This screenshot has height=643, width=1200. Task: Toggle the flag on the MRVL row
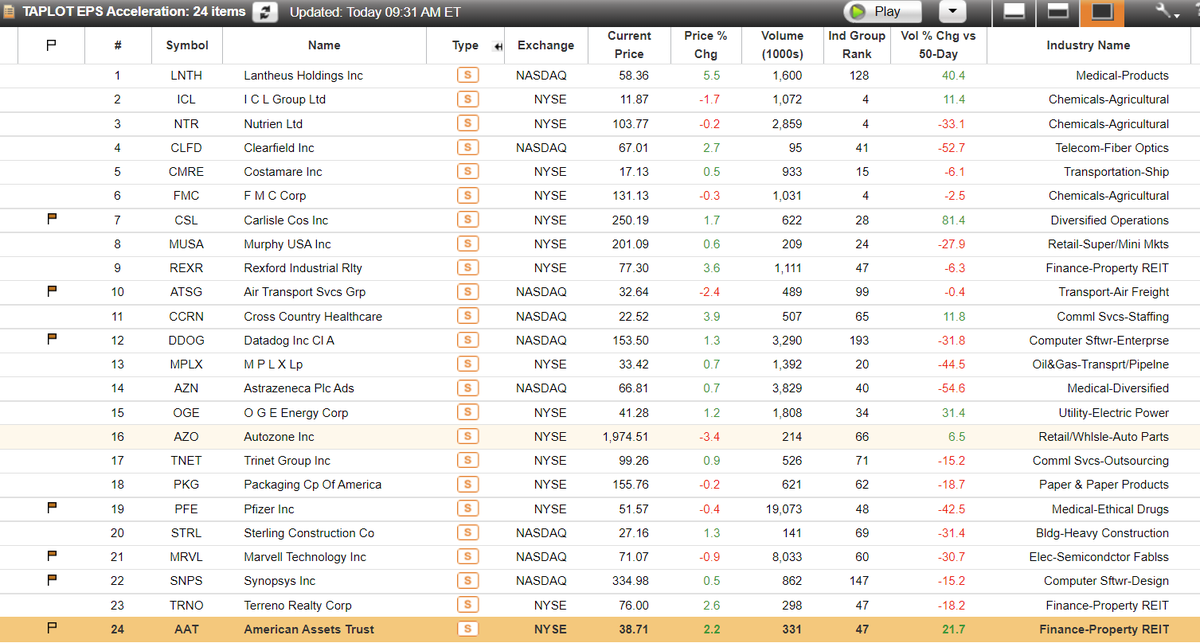pos(52,556)
